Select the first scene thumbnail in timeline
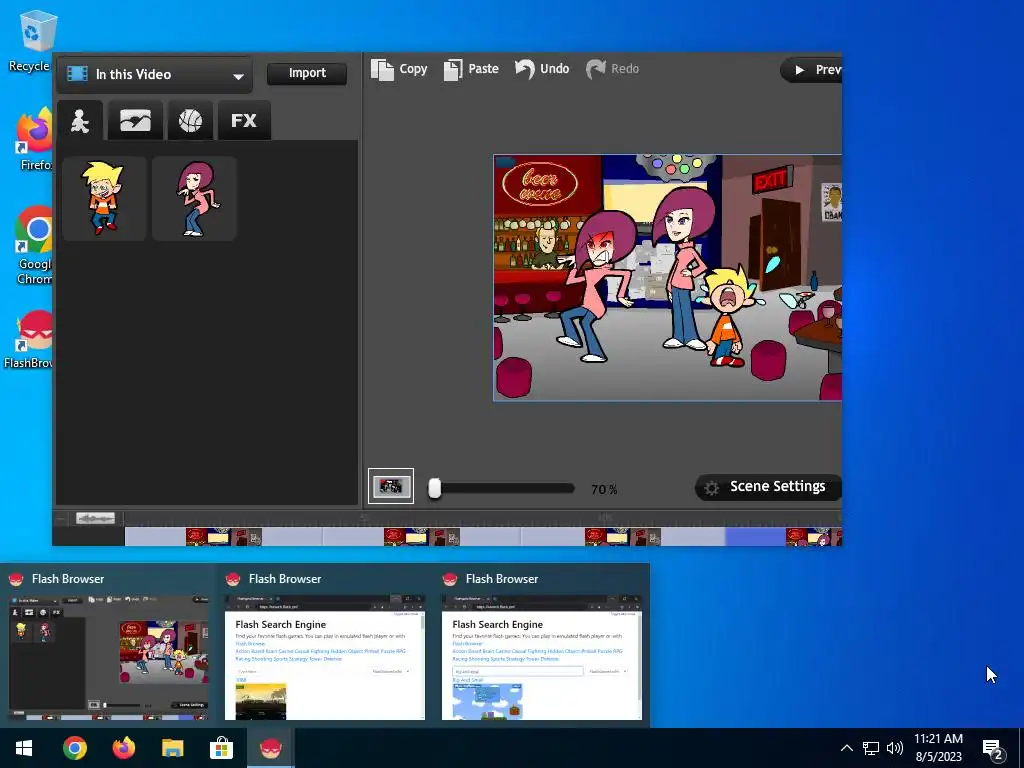Viewport: 1024px width, 768px height. [x=223, y=537]
